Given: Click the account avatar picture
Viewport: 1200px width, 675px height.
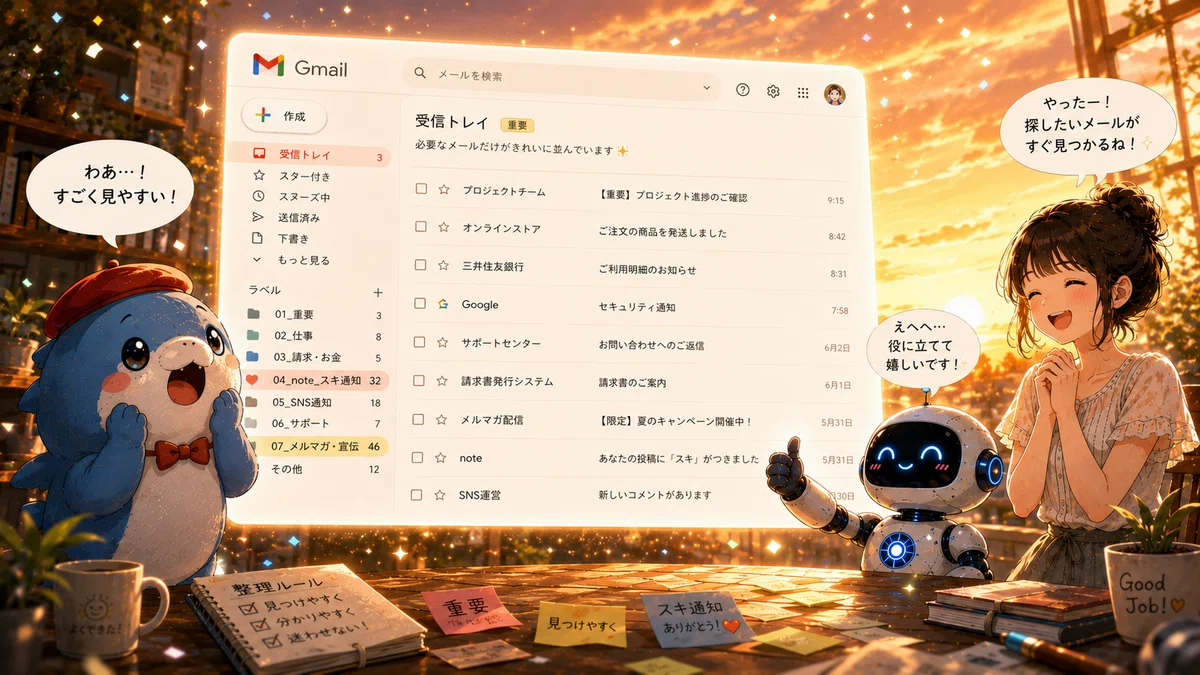Looking at the screenshot, I should 834,94.
